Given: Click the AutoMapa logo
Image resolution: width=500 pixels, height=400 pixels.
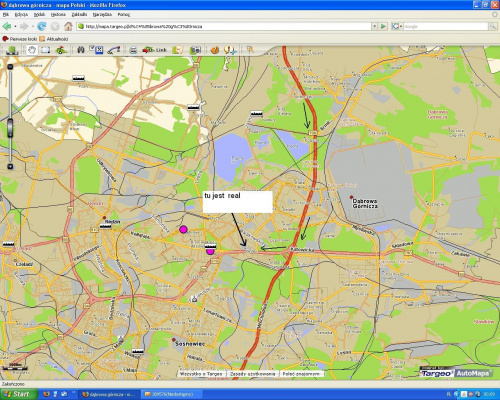Looking at the screenshot, I should [x=473, y=373].
